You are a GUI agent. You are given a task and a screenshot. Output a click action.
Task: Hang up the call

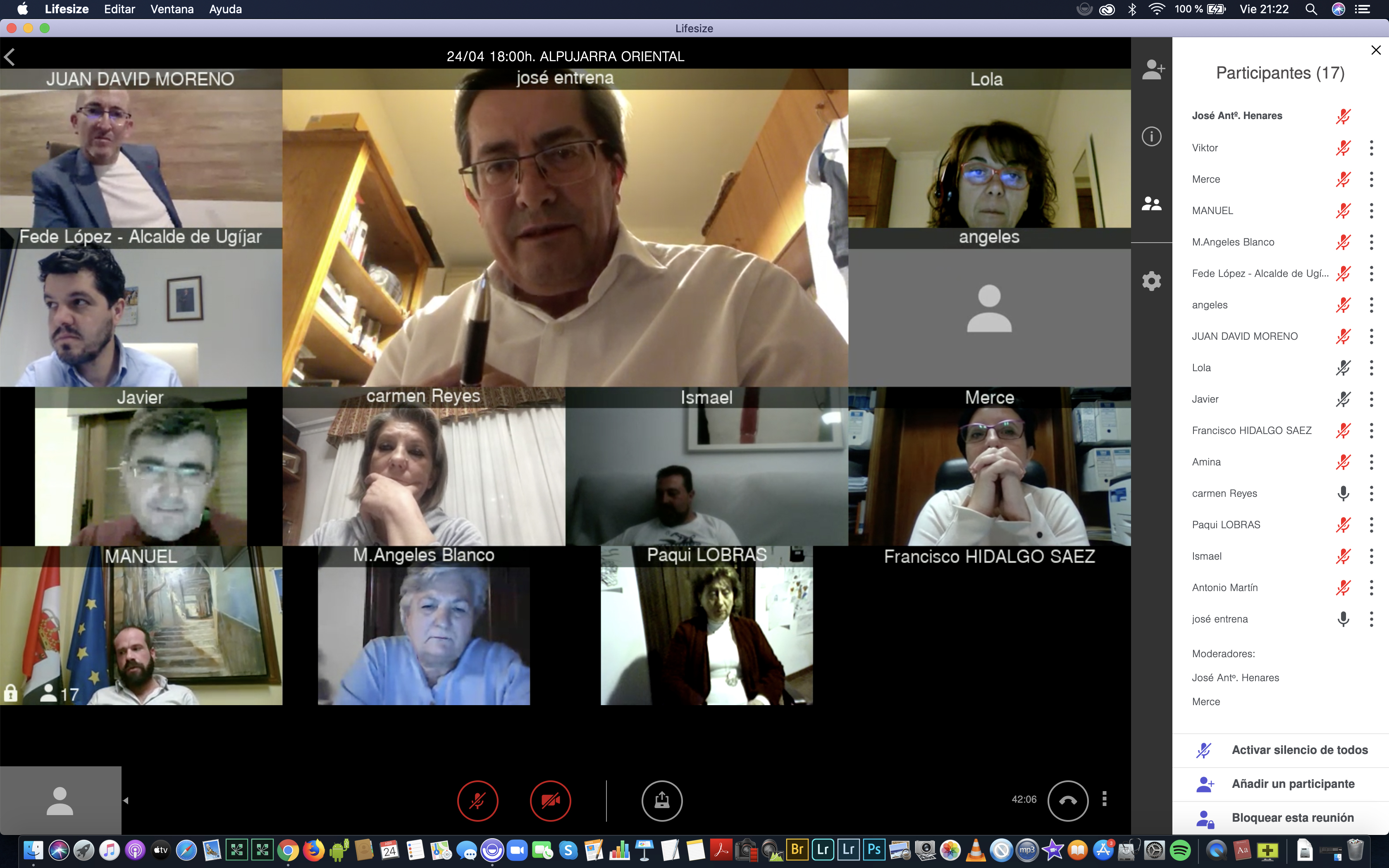pyautogui.click(x=1067, y=800)
